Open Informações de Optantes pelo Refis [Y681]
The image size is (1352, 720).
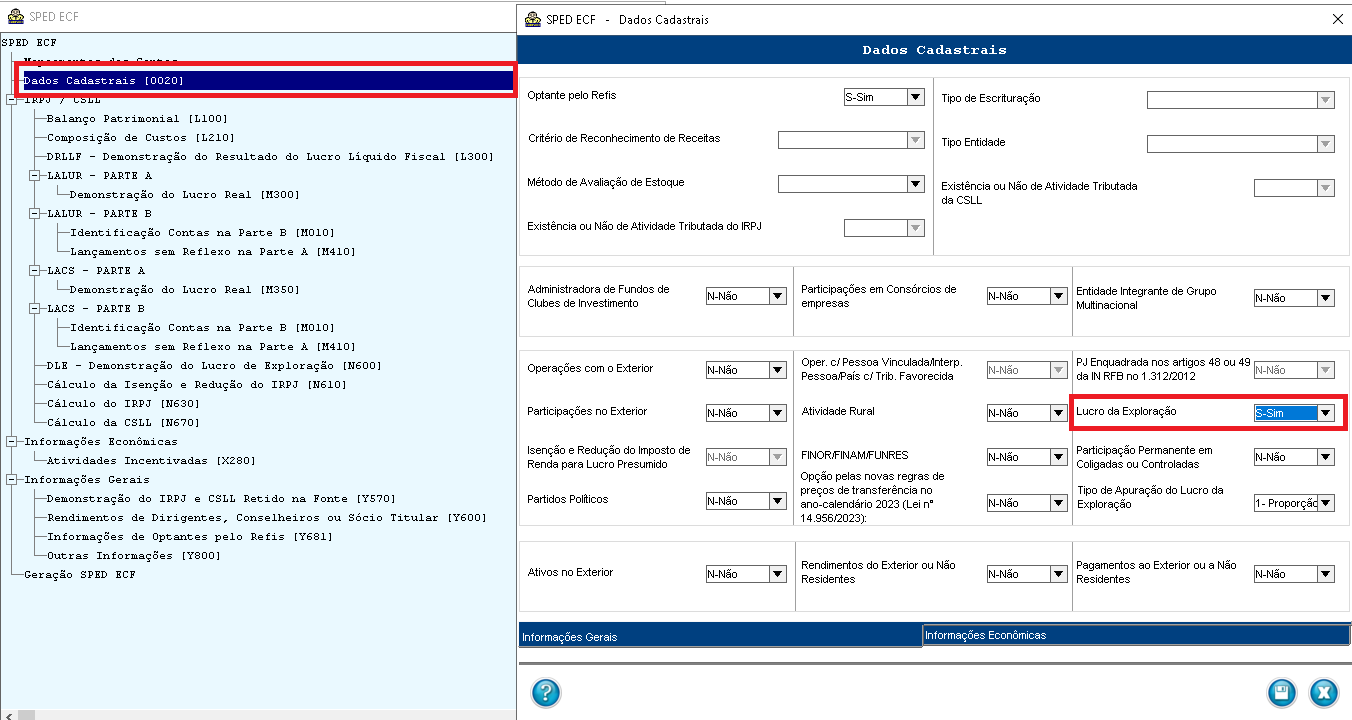[x=190, y=536]
